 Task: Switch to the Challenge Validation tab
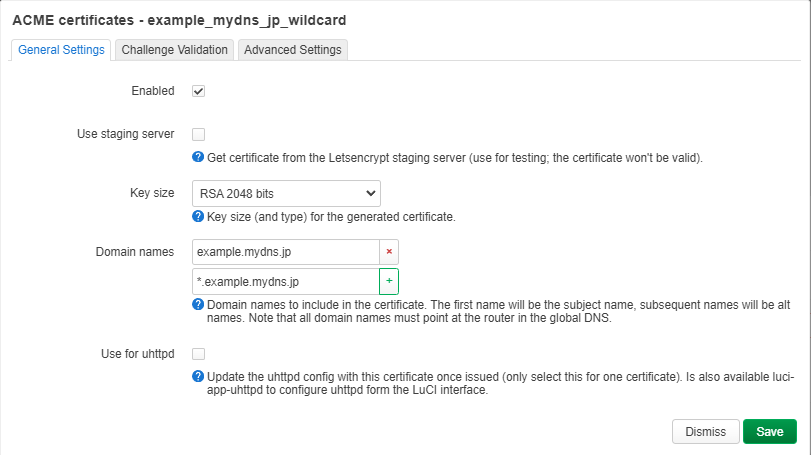point(175,49)
